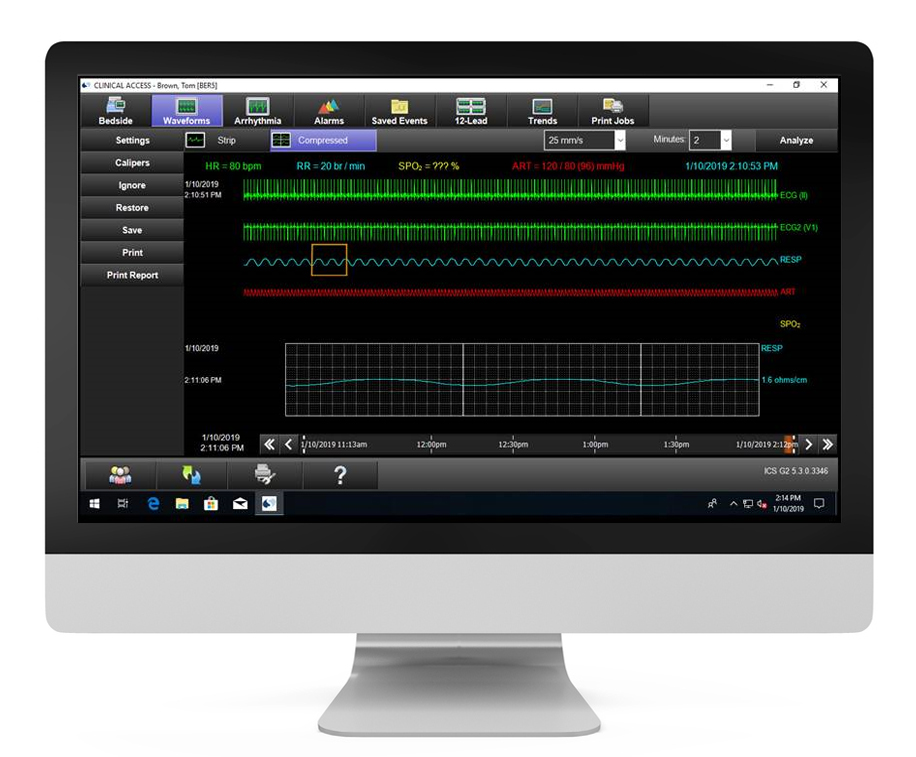This screenshot has height=757, width=916.
Task: Open the 12-Lead view
Action: tap(470, 111)
